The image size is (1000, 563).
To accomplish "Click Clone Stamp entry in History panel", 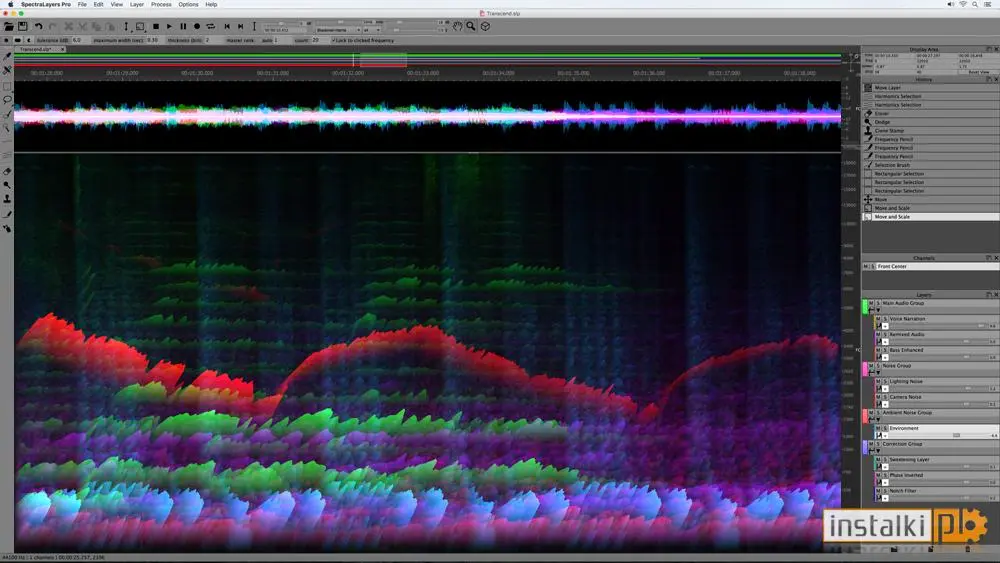I will click(x=889, y=131).
